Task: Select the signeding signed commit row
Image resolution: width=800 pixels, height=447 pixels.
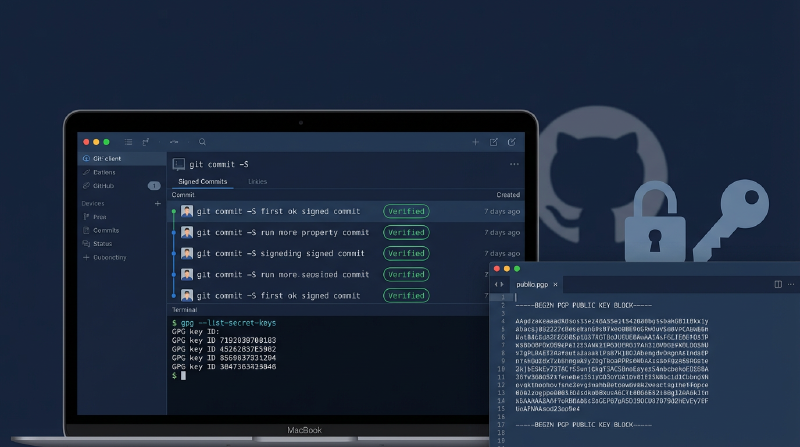Action: pos(346,253)
